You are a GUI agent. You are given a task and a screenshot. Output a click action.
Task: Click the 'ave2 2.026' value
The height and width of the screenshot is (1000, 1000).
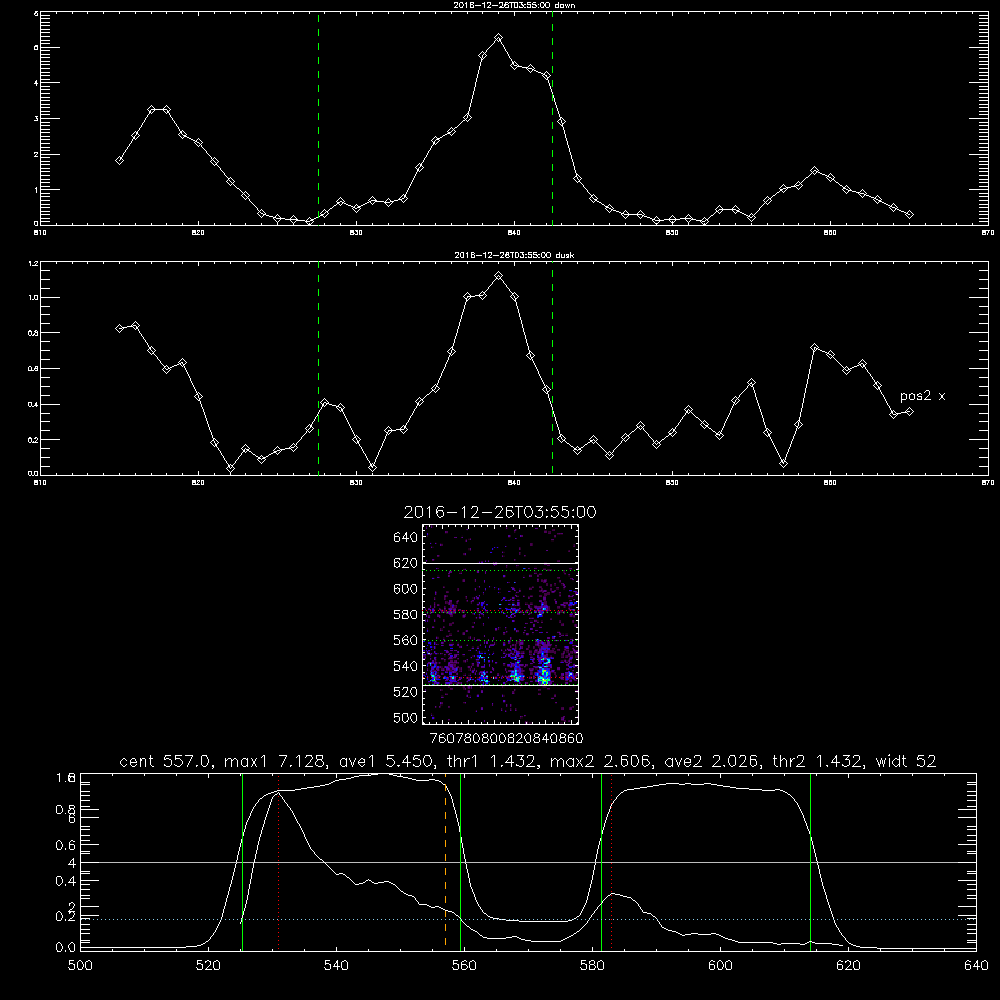[711, 761]
